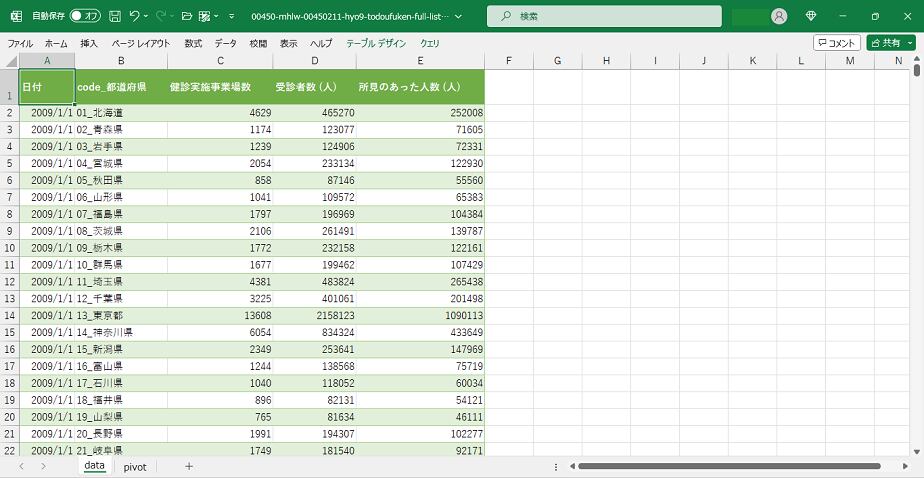The image size is (924, 478).
Task: Expand the Undo history dropdown arrow
Action: pyautogui.click(x=148, y=16)
